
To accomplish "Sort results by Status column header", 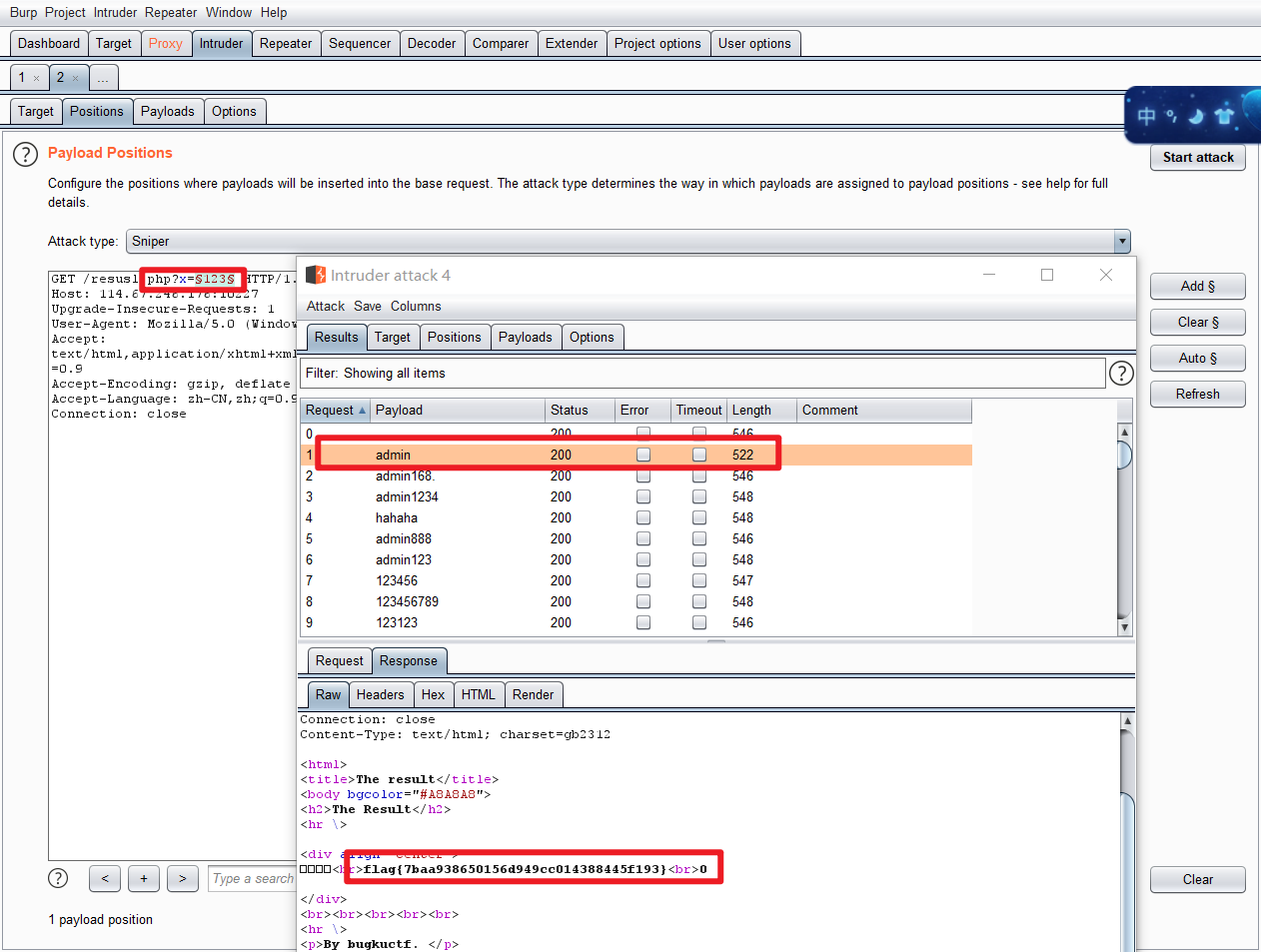I will (580, 411).
